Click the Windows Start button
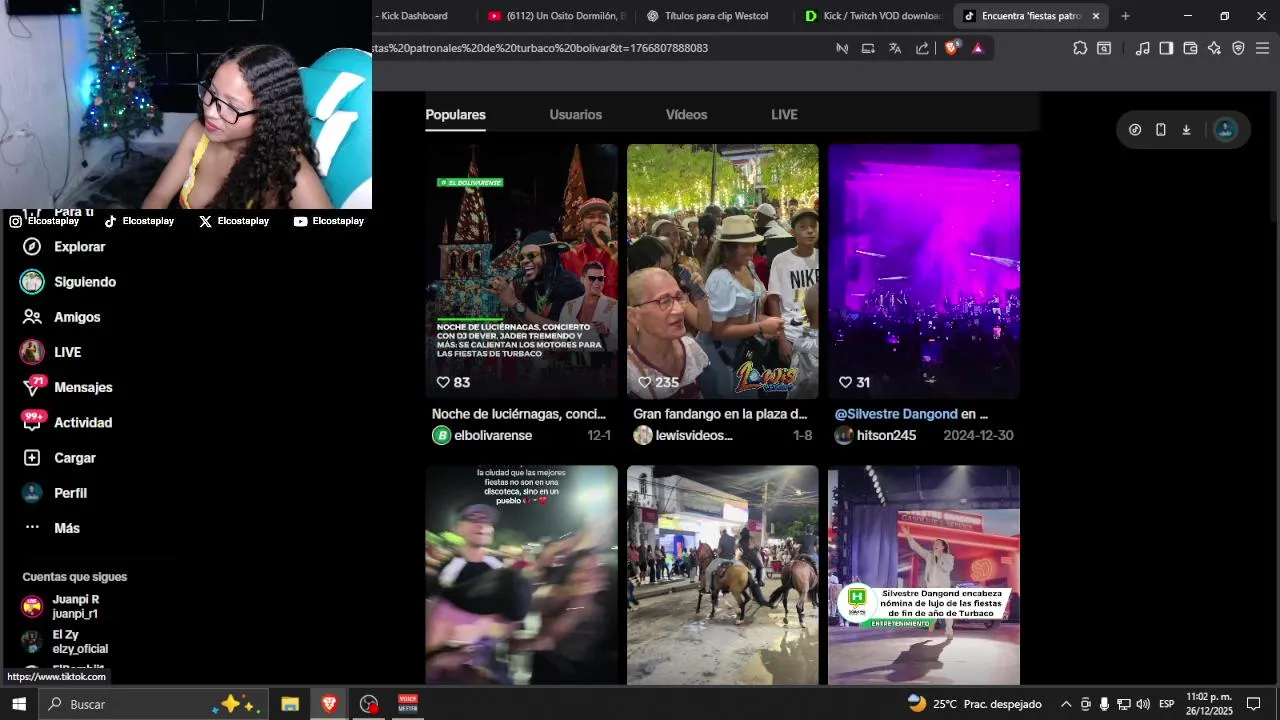The image size is (1280, 720). tap(18, 704)
